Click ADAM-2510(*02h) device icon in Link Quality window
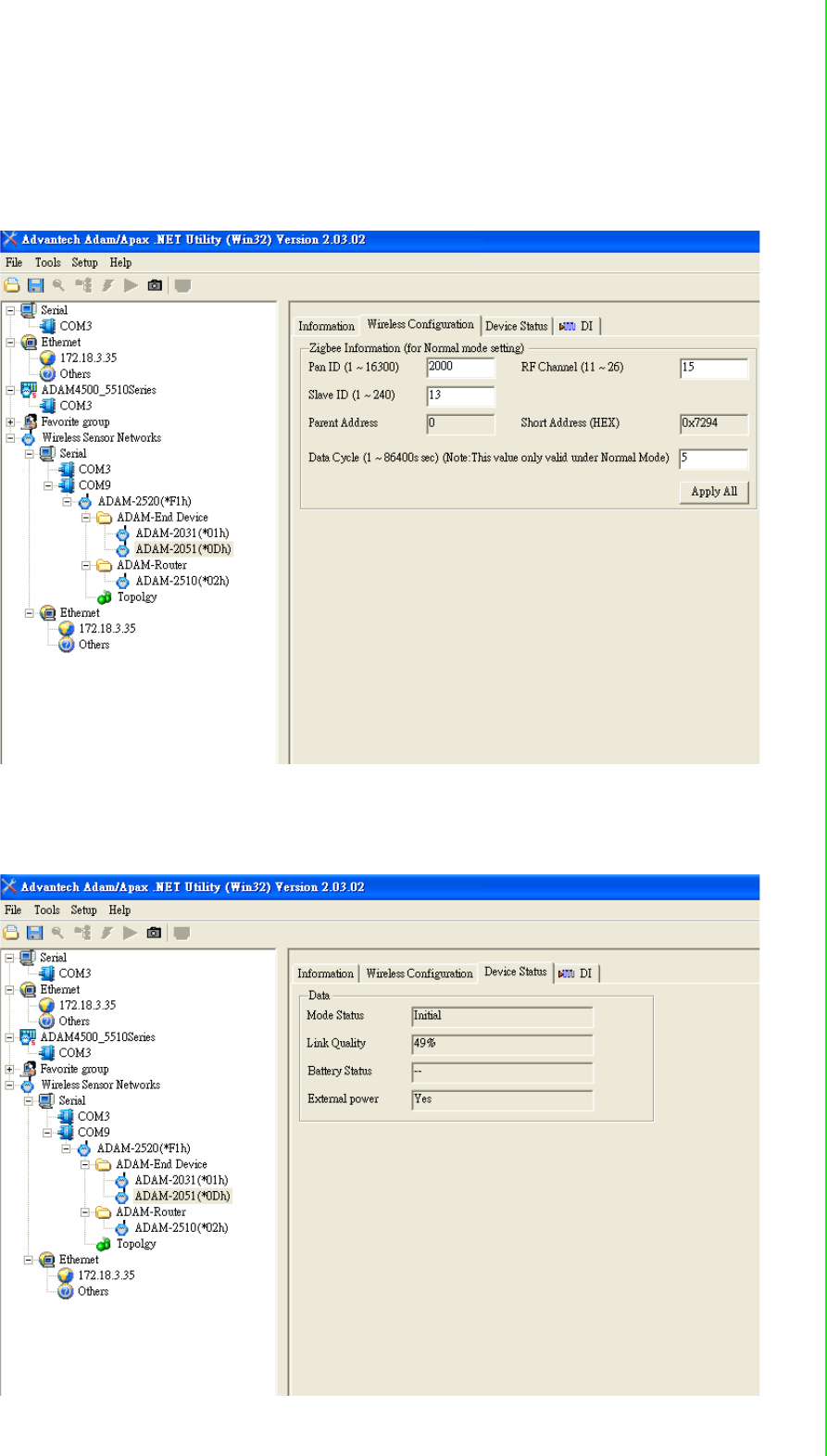The width and height of the screenshot is (827, 1456). [122, 1228]
